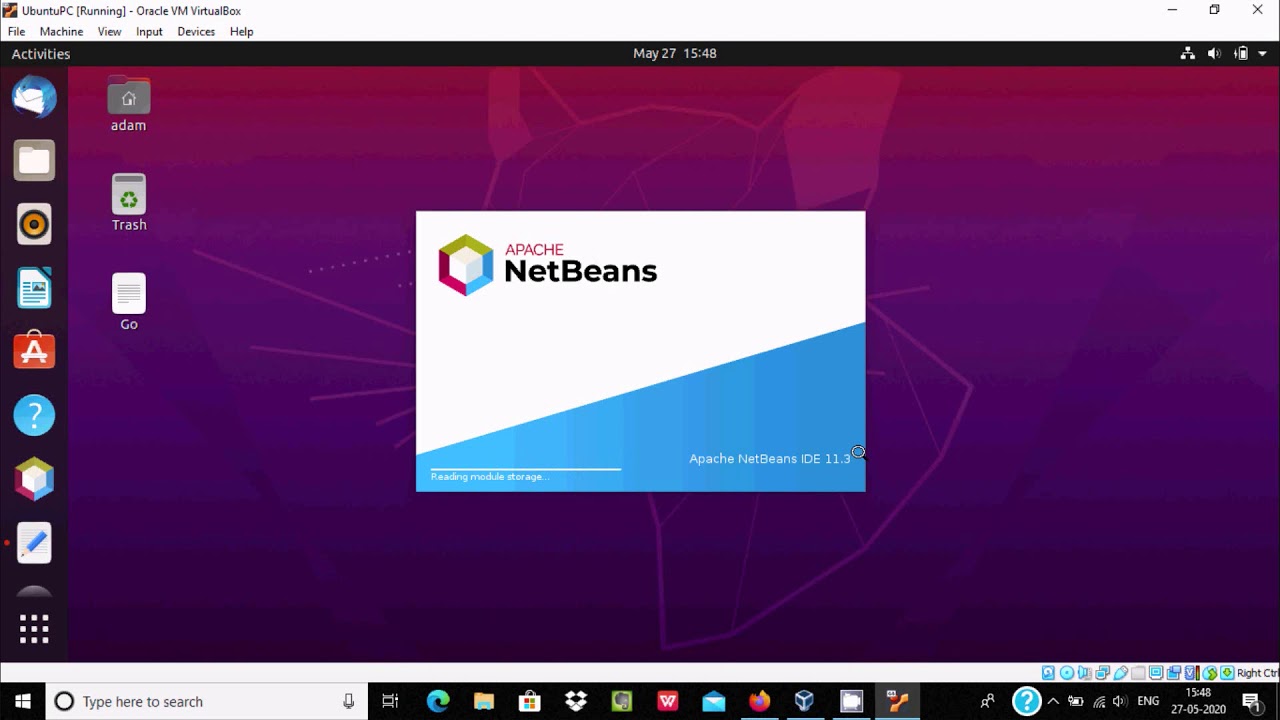Open the VirtualBox View menu
Image resolution: width=1280 pixels, height=720 pixels.
pos(109,31)
